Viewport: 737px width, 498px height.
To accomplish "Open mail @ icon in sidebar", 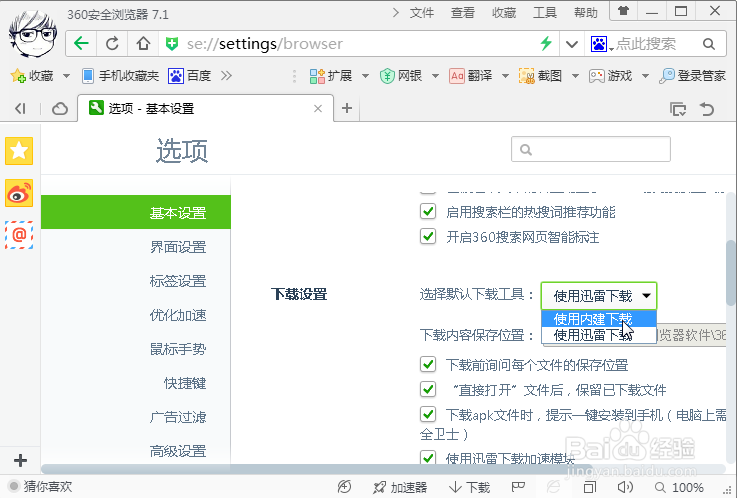I will pyautogui.click(x=19, y=235).
